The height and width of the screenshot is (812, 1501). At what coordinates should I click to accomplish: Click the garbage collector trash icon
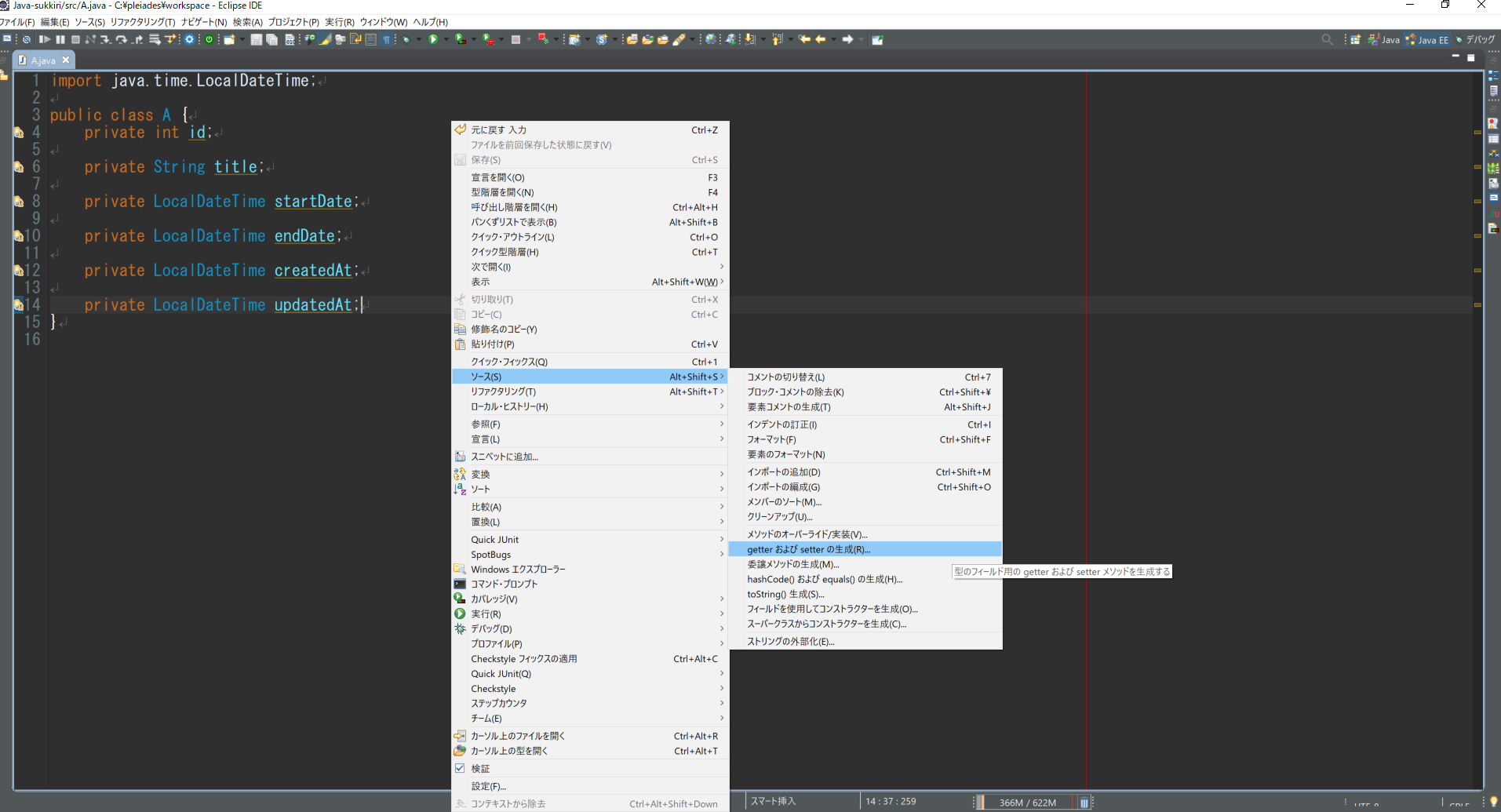coord(1084,803)
